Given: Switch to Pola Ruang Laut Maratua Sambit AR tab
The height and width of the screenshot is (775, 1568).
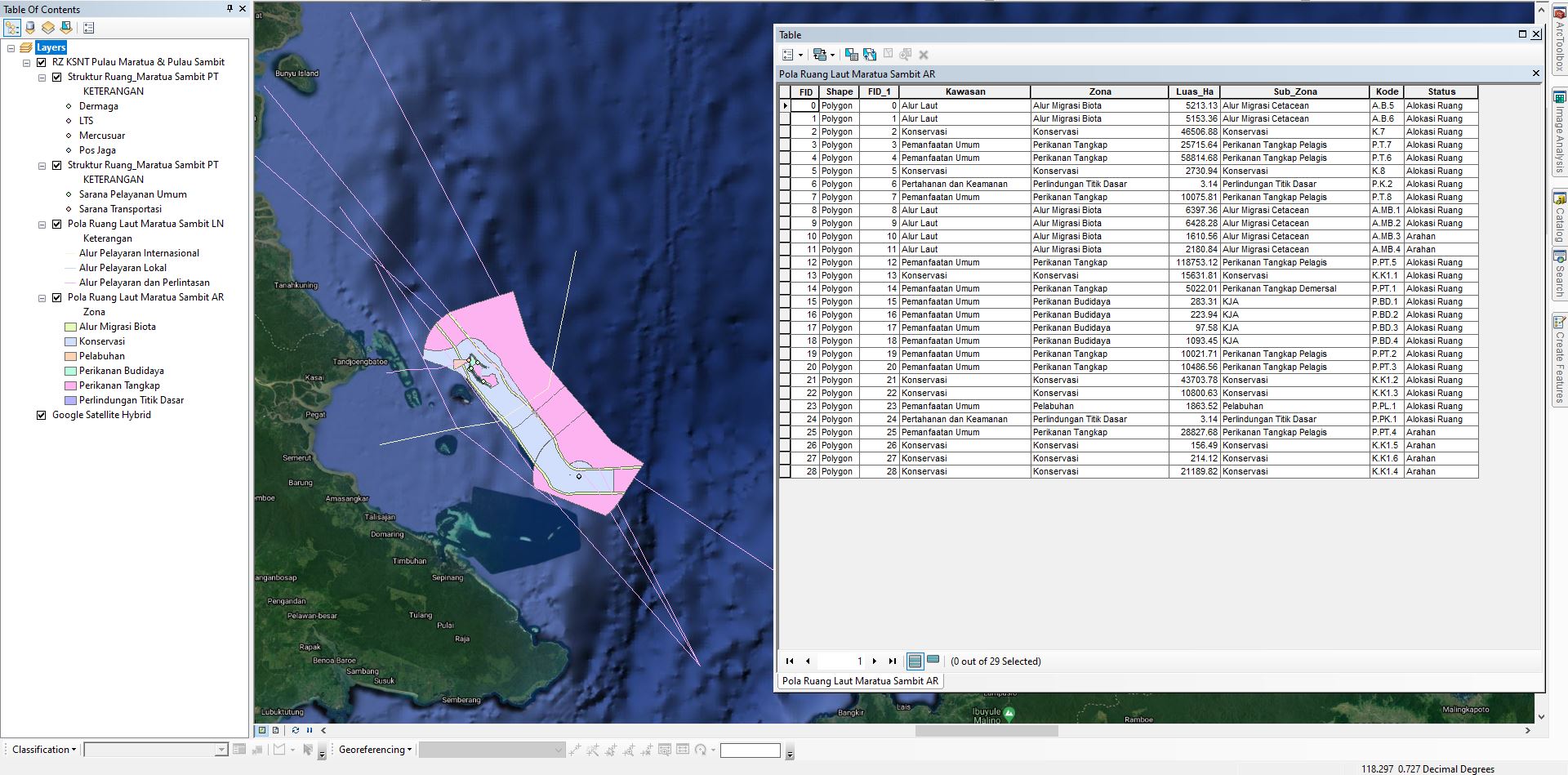Looking at the screenshot, I should (x=860, y=680).
